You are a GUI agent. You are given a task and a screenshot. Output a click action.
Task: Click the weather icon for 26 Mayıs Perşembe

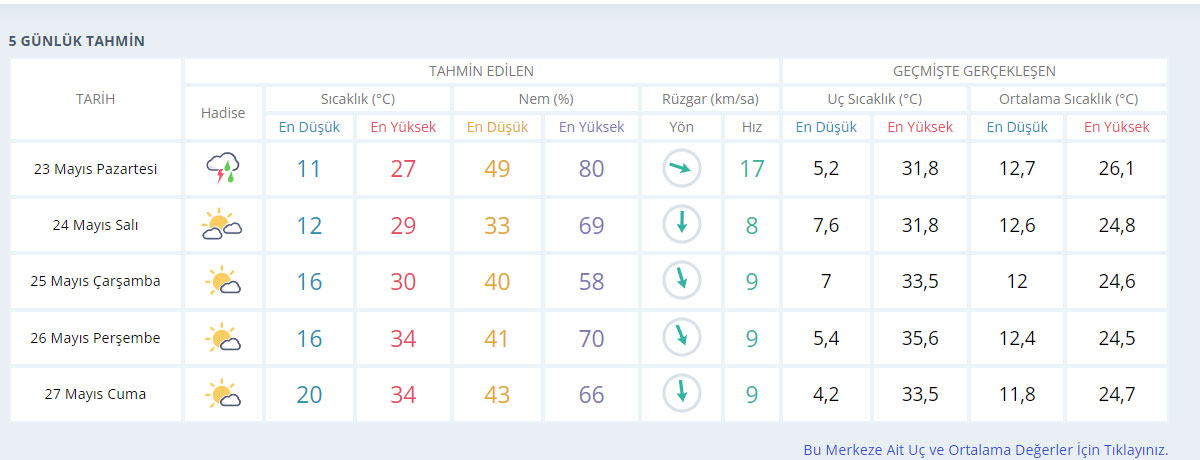[223, 338]
